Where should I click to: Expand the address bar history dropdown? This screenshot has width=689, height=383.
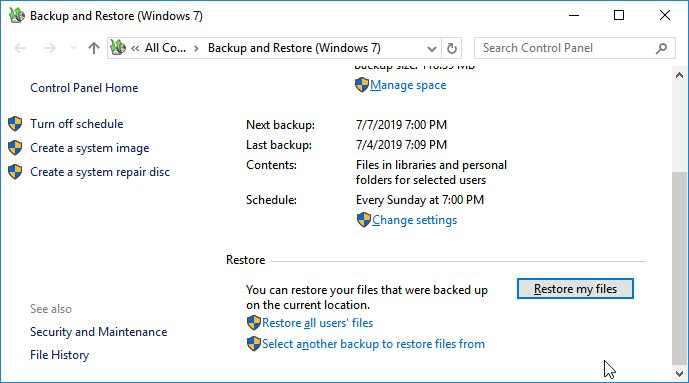[432, 48]
